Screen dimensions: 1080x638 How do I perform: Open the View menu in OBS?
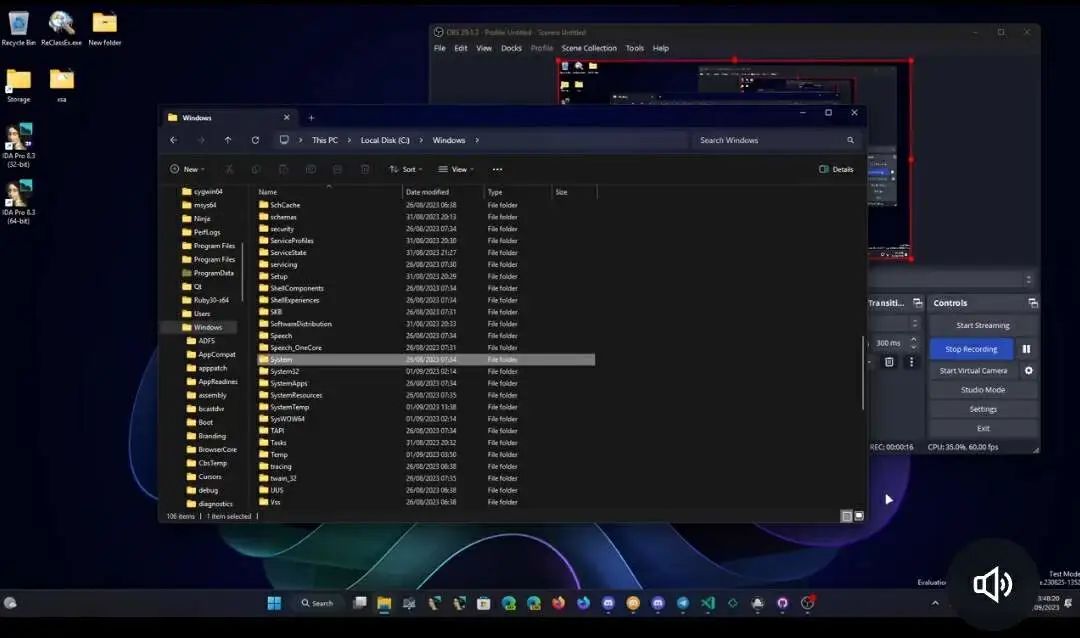click(484, 48)
